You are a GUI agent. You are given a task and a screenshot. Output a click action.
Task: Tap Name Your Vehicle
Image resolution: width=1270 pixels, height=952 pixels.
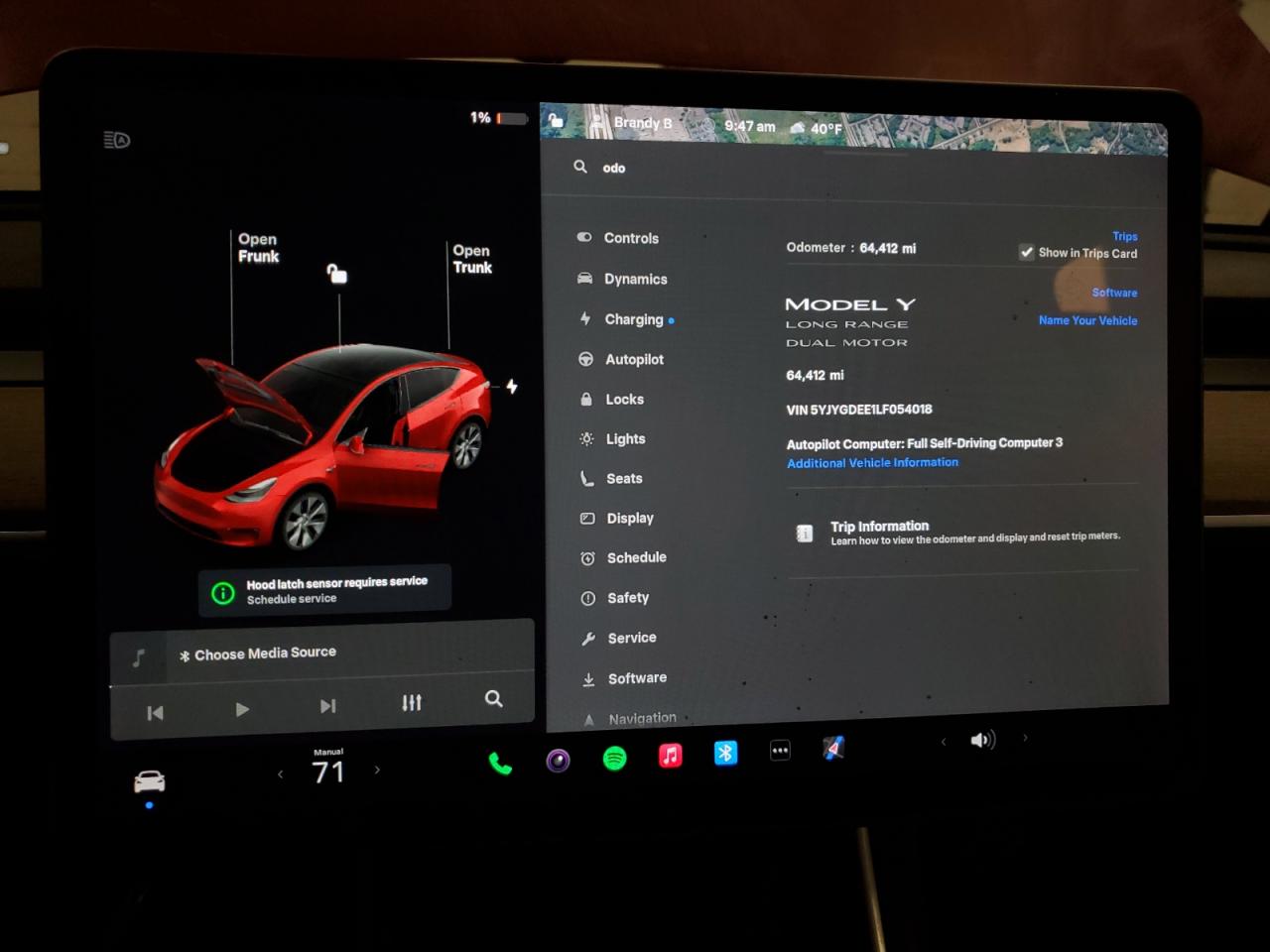coord(1086,320)
